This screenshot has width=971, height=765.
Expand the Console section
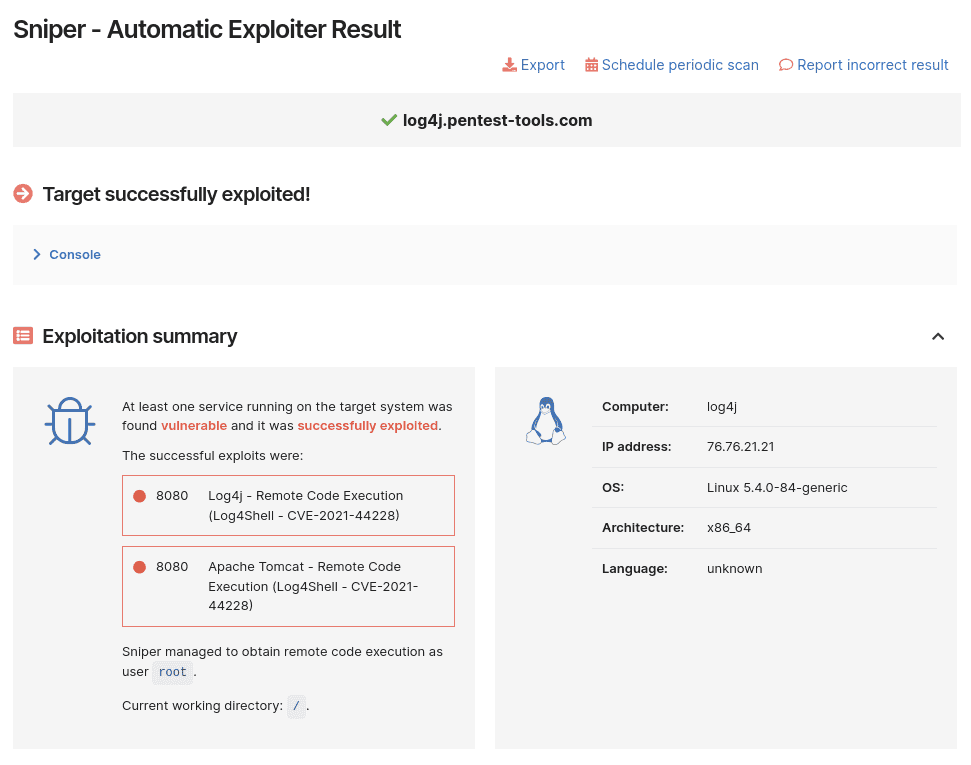pos(75,254)
